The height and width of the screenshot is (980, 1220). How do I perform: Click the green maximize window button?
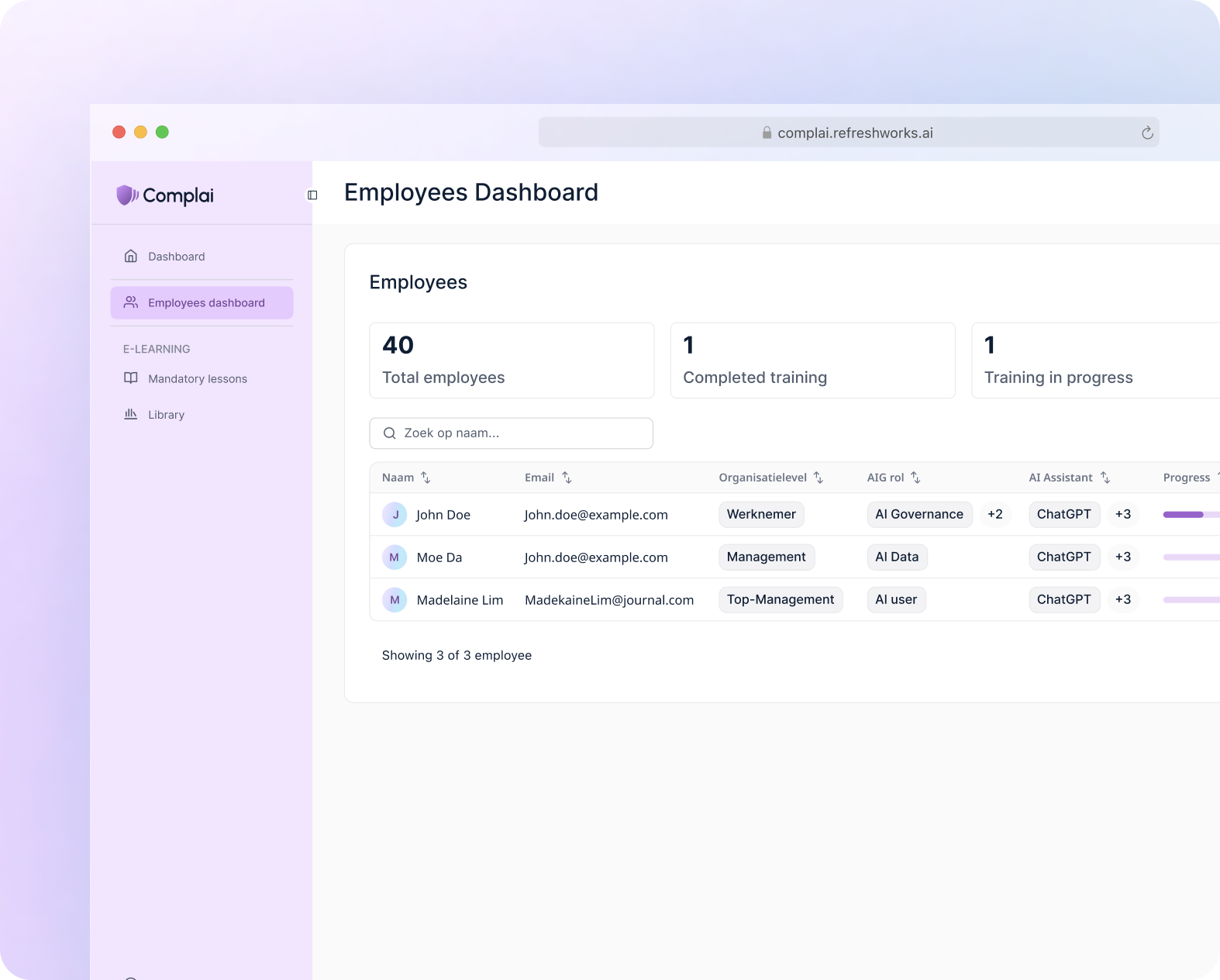[162, 132]
